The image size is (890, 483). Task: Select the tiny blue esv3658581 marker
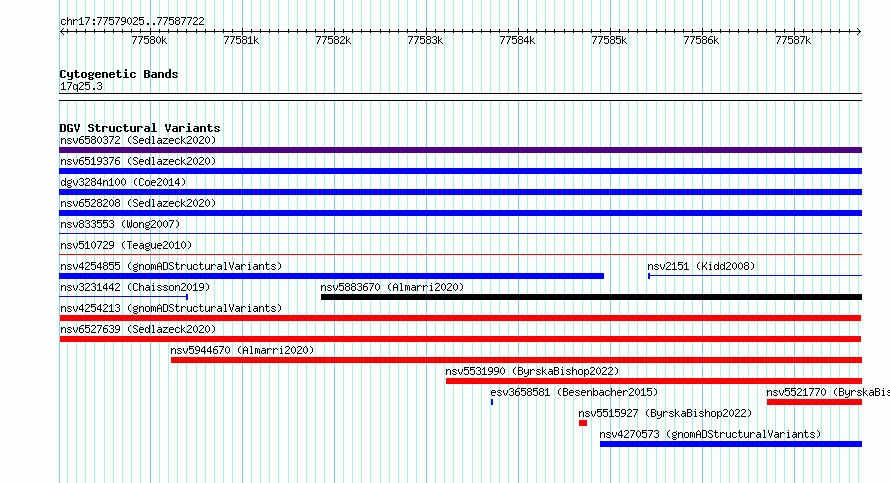tap(492, 402)
